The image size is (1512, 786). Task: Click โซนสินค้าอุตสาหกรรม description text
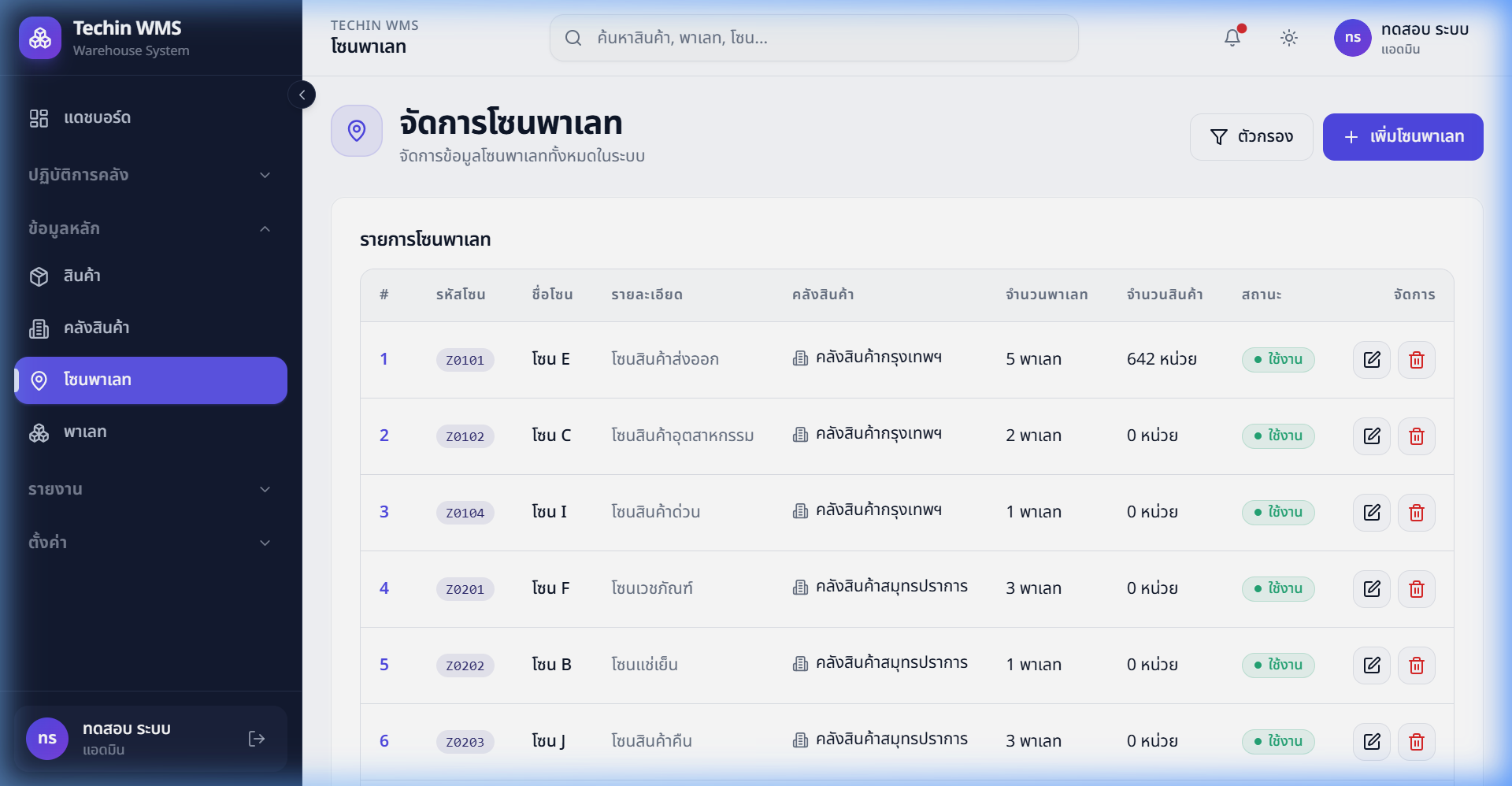[x=682, y=436]
